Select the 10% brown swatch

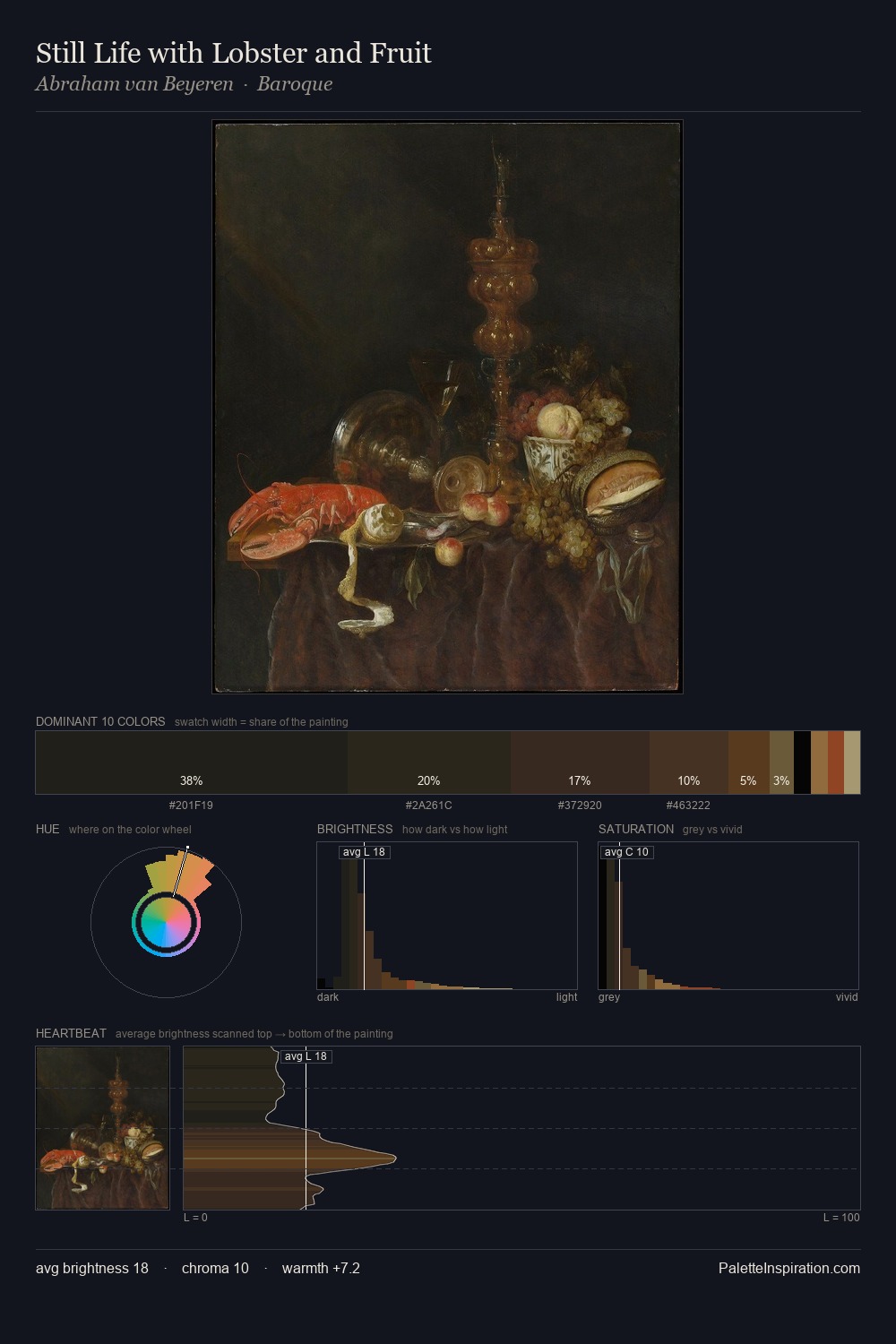pyautogui.click(x=689, y=762)
